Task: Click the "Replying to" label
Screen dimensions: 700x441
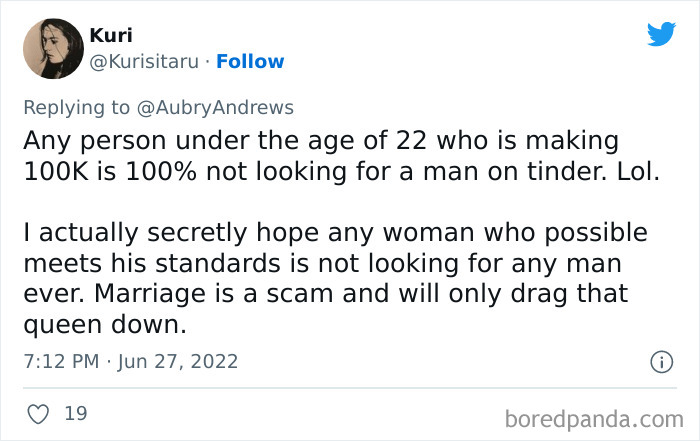Action: pyautogui.click(x=90, y=108)
